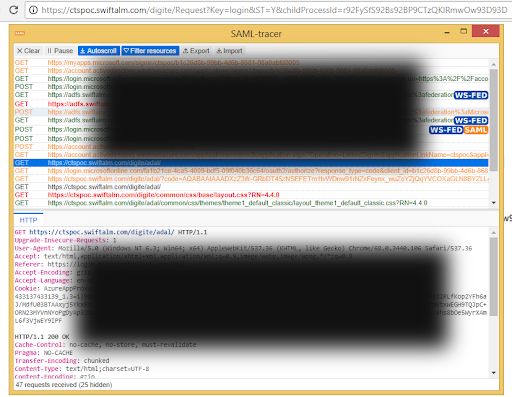
Task: Reload the browser page
Action: pos(14,10)
